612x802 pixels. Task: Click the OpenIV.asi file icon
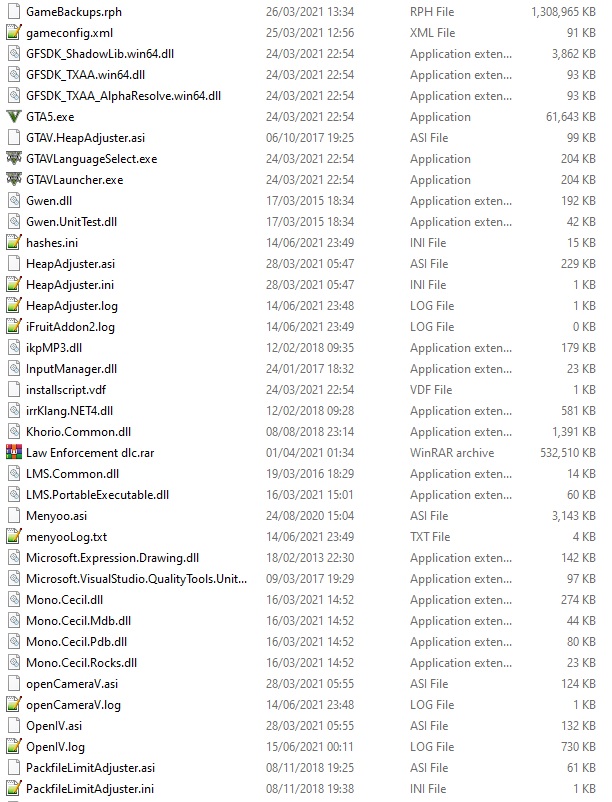coord(14,726)
